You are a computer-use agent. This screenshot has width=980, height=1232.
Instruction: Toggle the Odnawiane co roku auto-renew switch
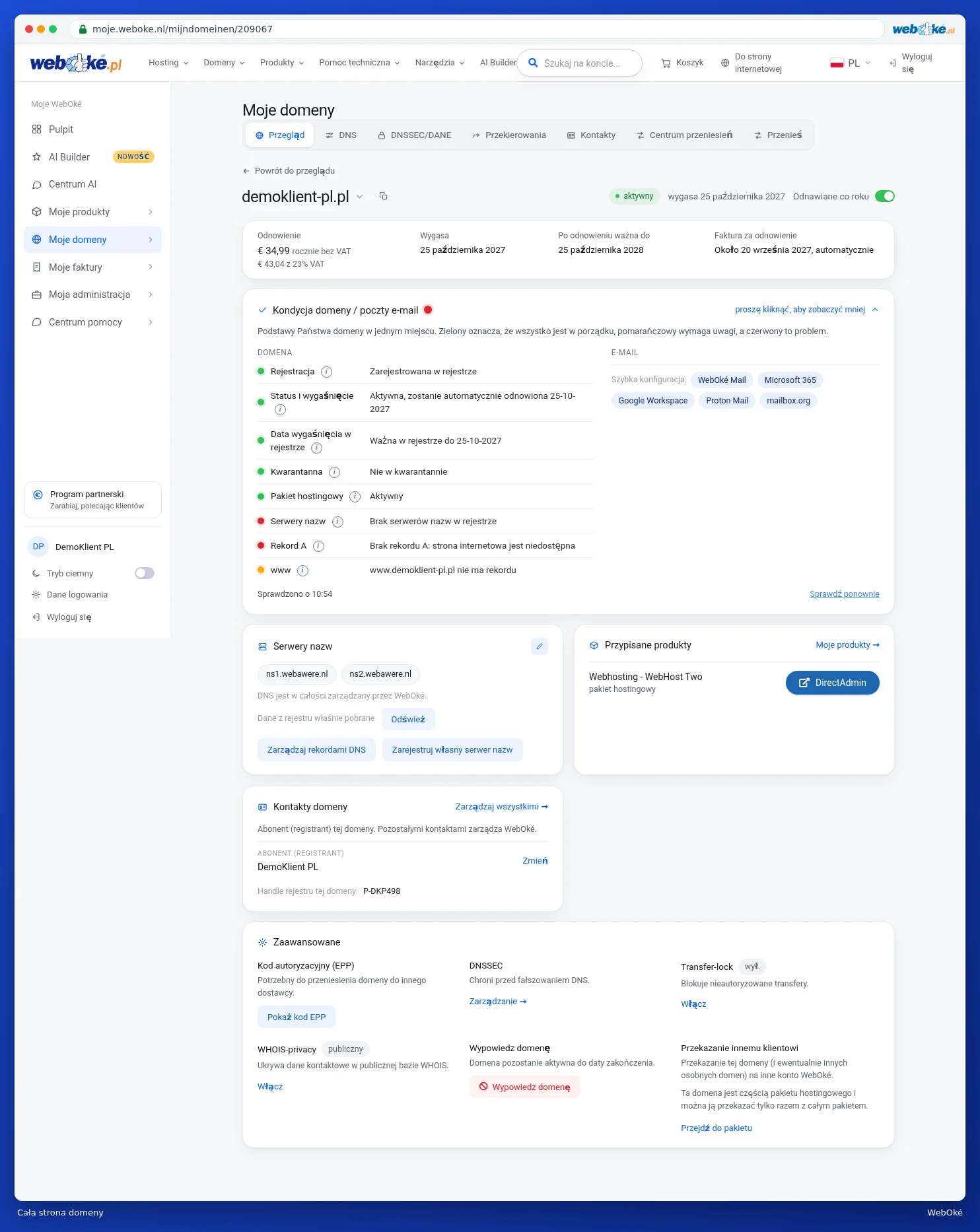pyautogui.click(x=884, y=196)
